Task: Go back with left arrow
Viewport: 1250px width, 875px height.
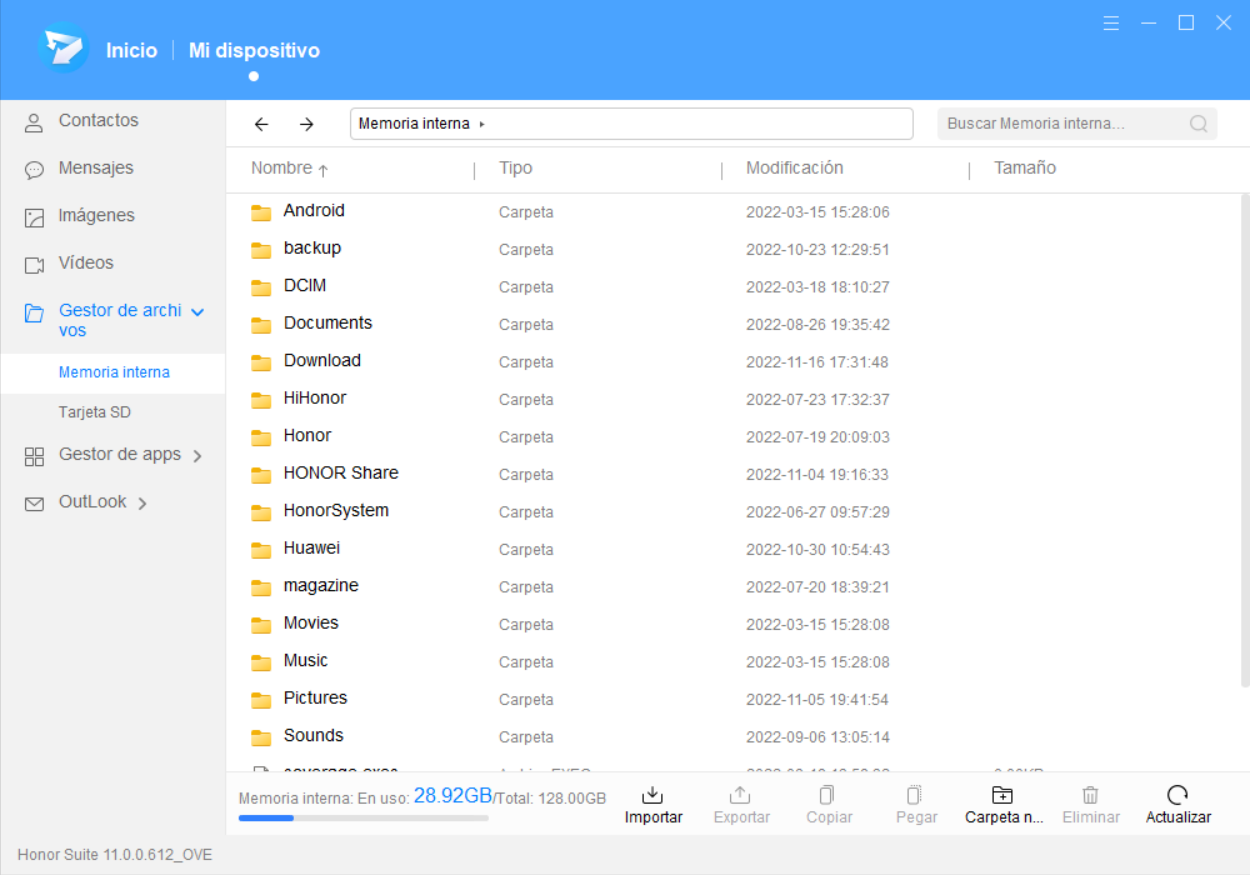Action: pos(262,124)
